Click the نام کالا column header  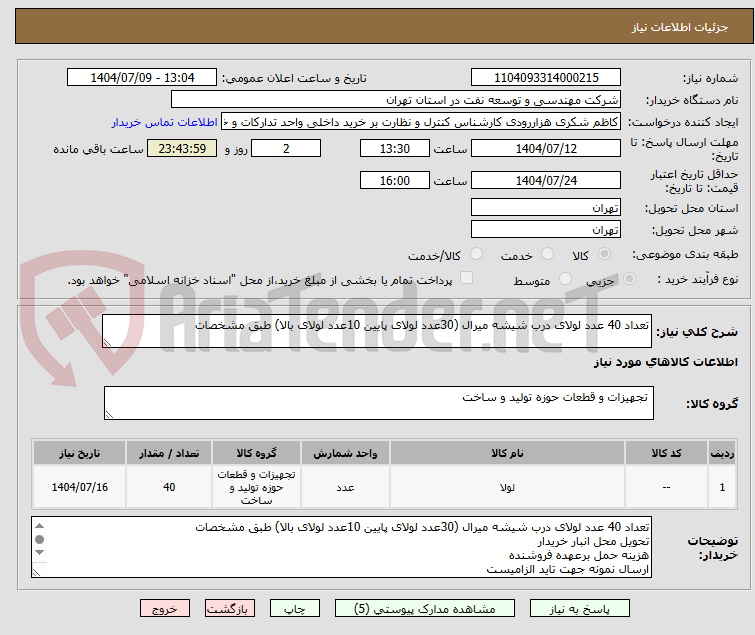coord(507,453)
